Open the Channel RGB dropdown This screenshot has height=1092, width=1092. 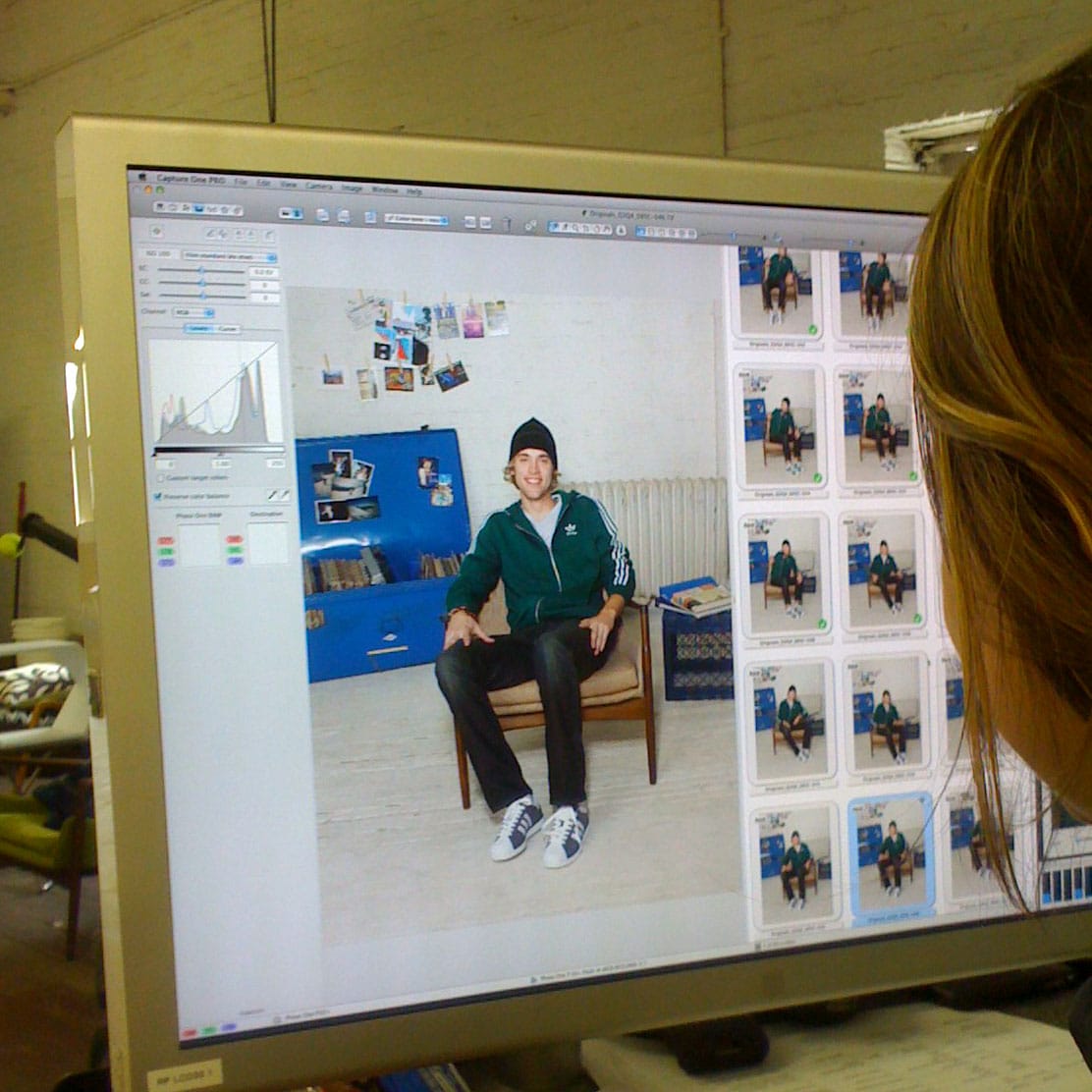(192, 312)
